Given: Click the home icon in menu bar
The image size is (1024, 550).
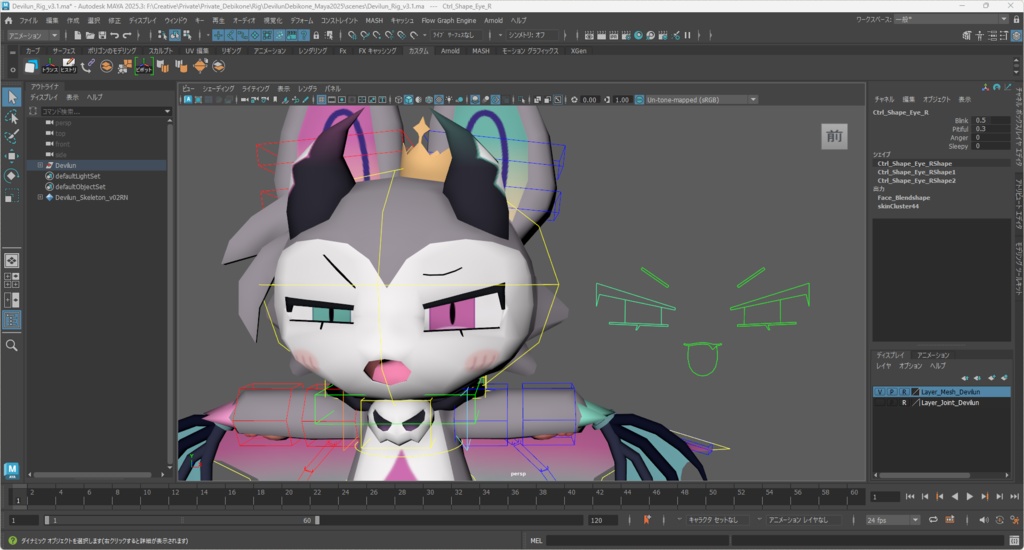Looking at the screenshot, I should tap(8, 20).
